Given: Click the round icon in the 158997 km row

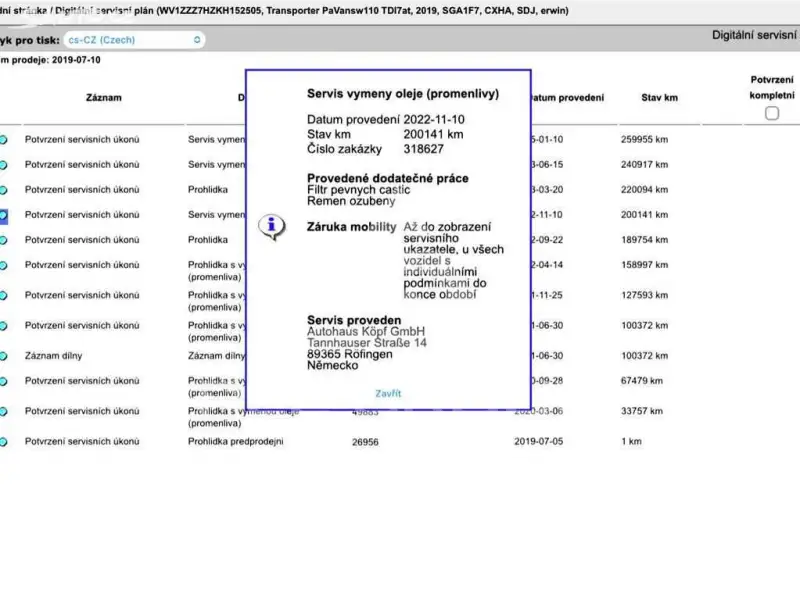Looking at the screenshot, I should (x=3, y=265).
